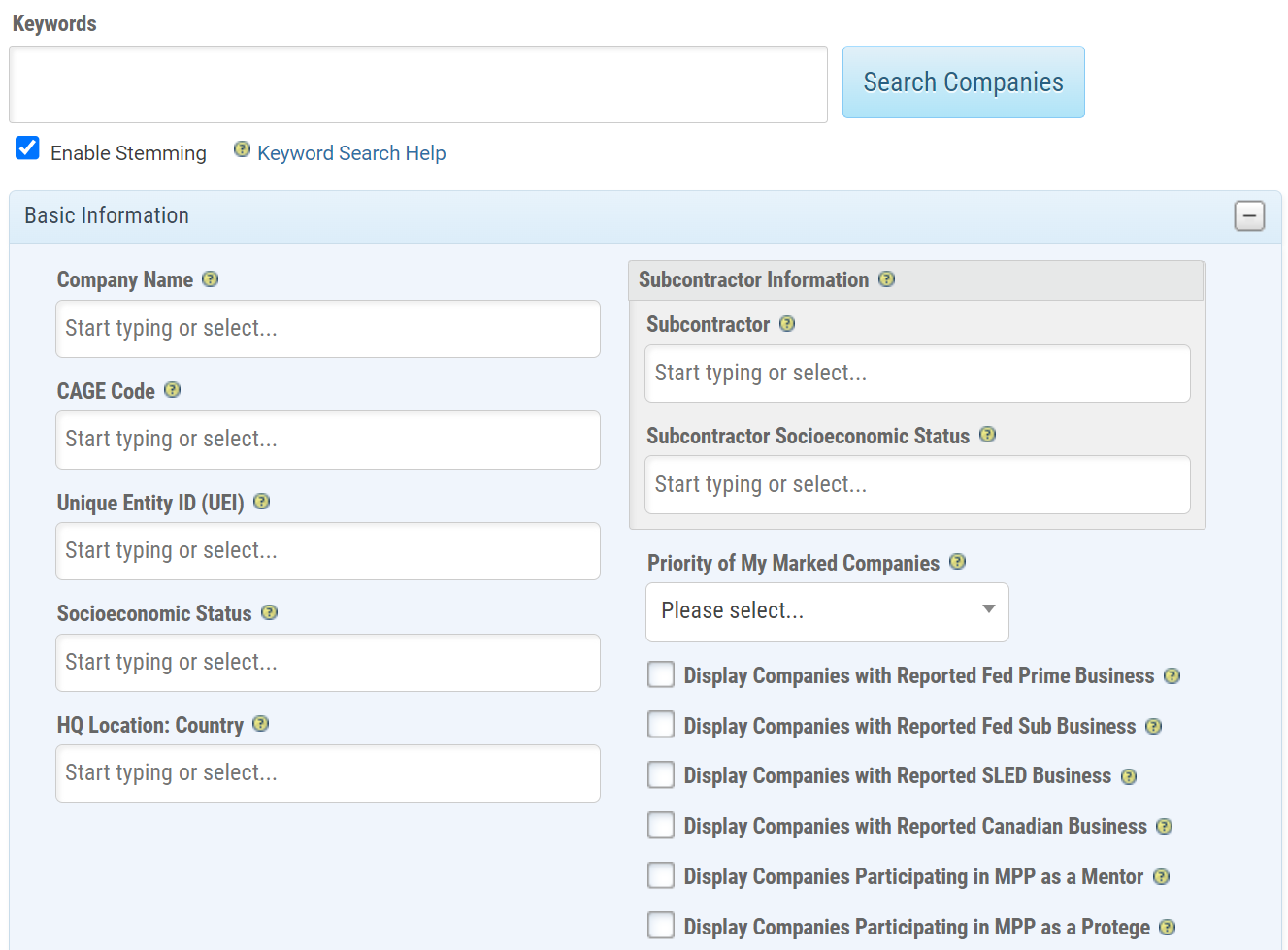
Task: Click help icon for Reported SLED Business
Action: pyautogui.click(x=1129, y=776)
